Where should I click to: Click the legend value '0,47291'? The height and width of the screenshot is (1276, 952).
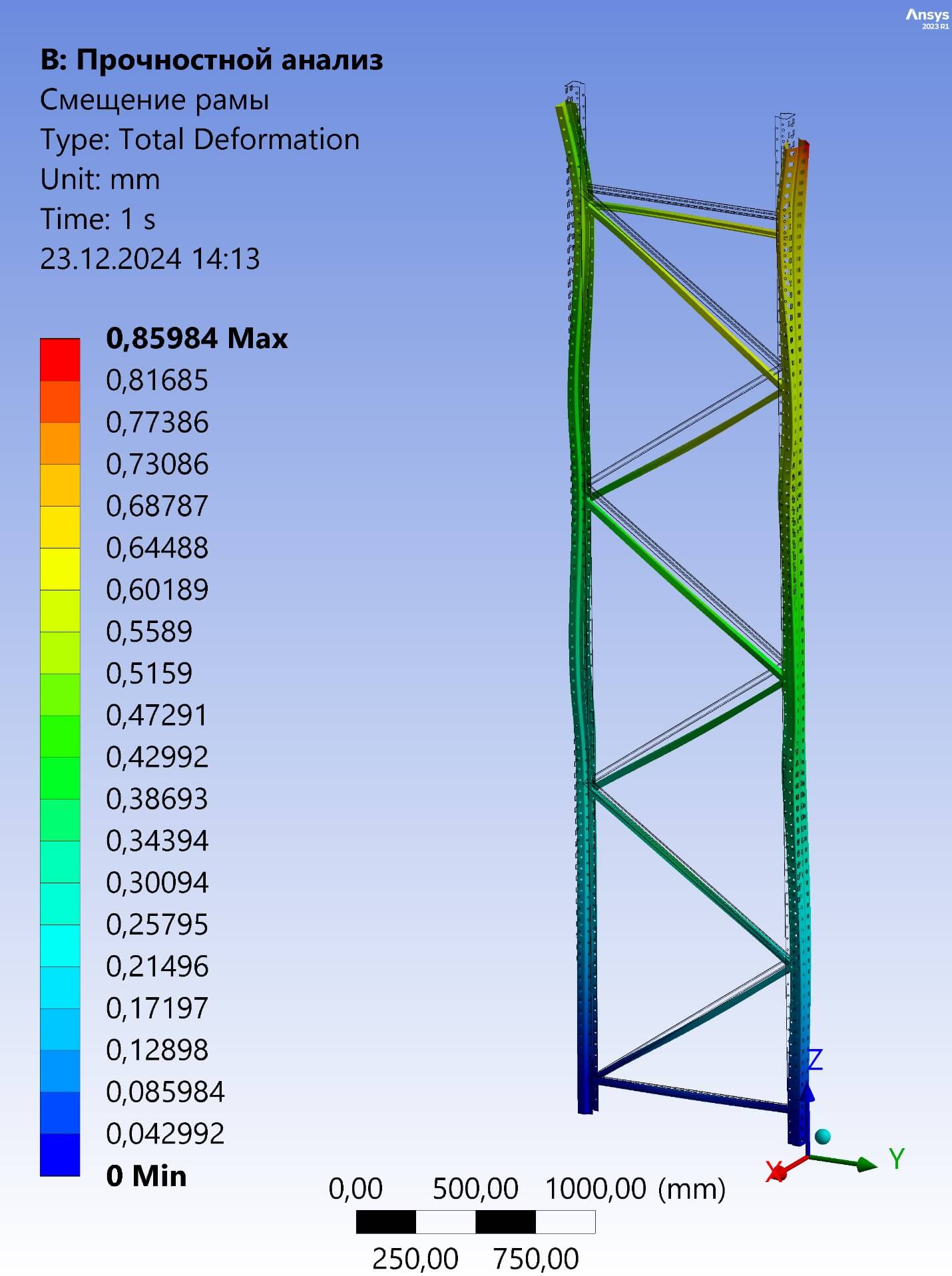157,716
